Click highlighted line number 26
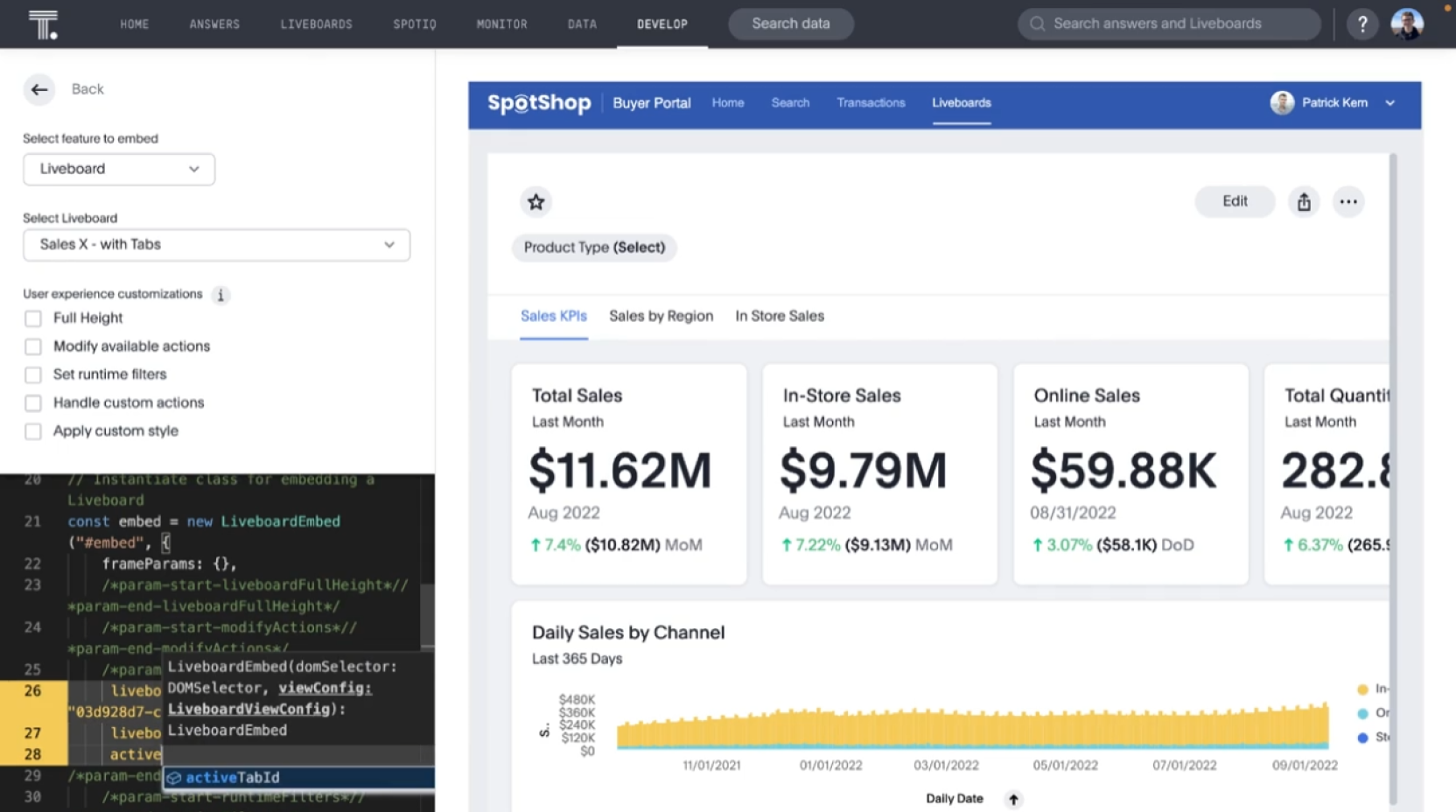The image size is (1456, 812). point(32,691)
